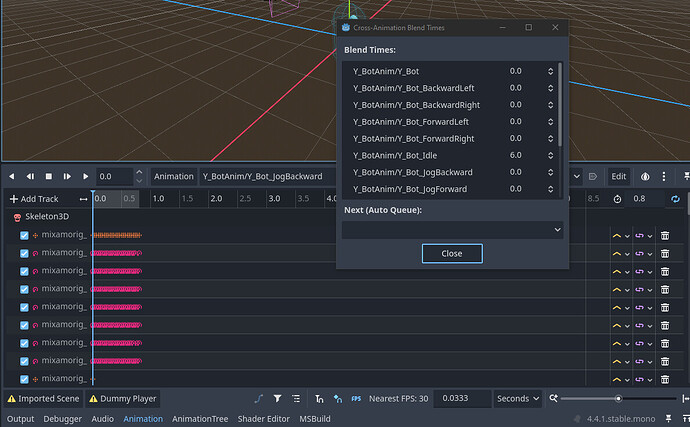Image resolution: width=690 pixels, height=427 pixels.
Task: Open the Edit menu button
Action: pyautogui.click(x=618, y=177)
